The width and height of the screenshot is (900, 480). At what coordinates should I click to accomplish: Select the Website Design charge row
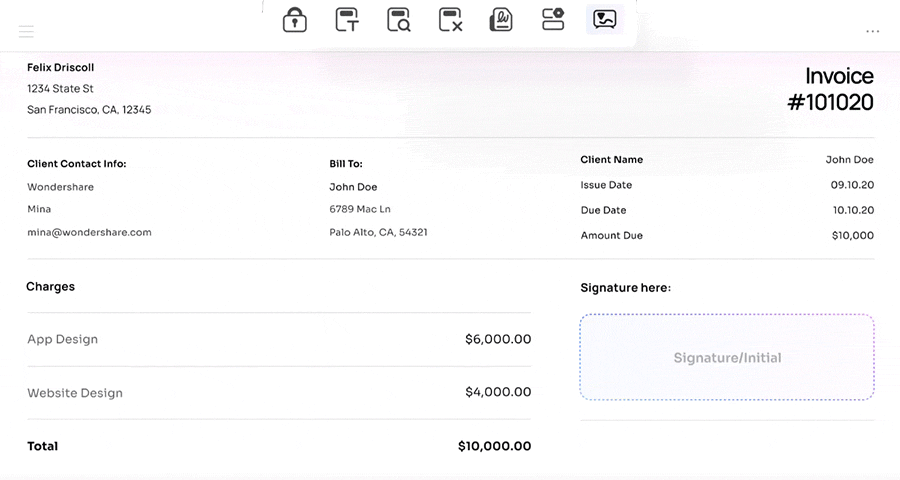pos(279,393)
